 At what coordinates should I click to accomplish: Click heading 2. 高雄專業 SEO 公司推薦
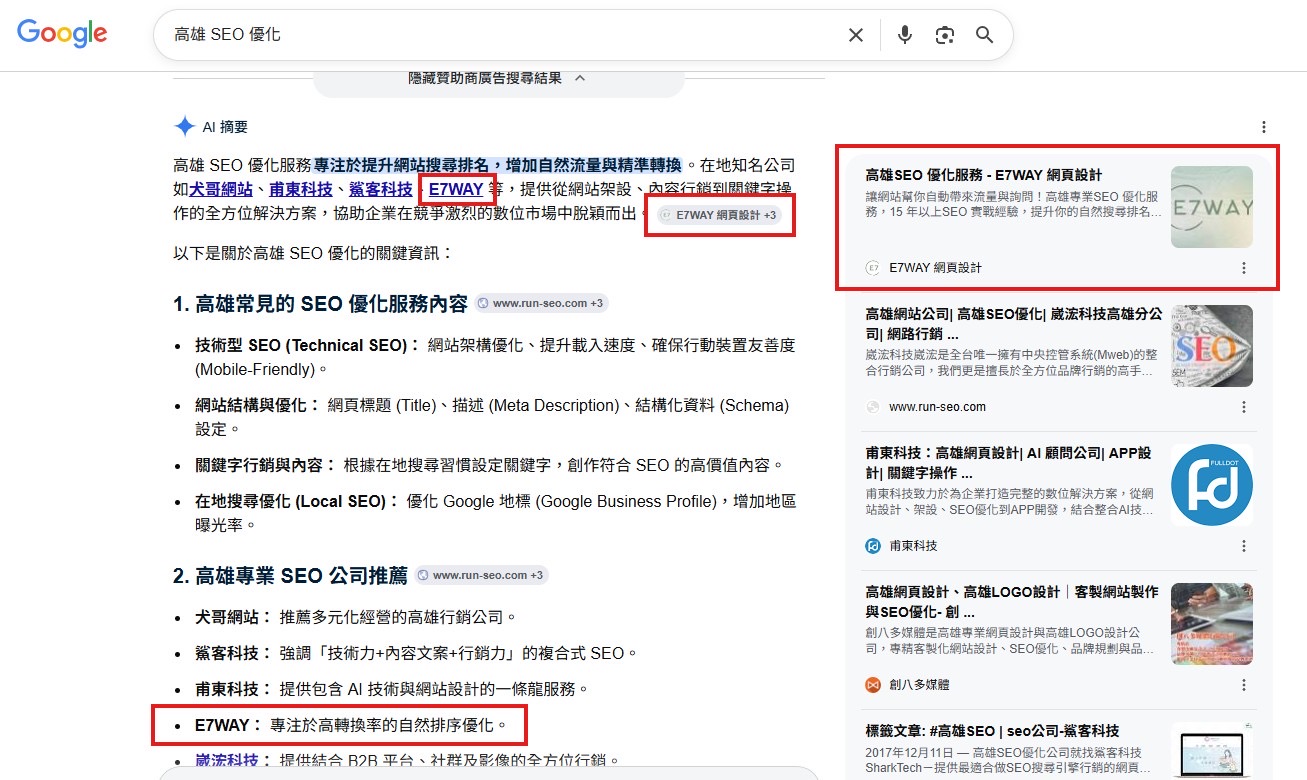291,575
